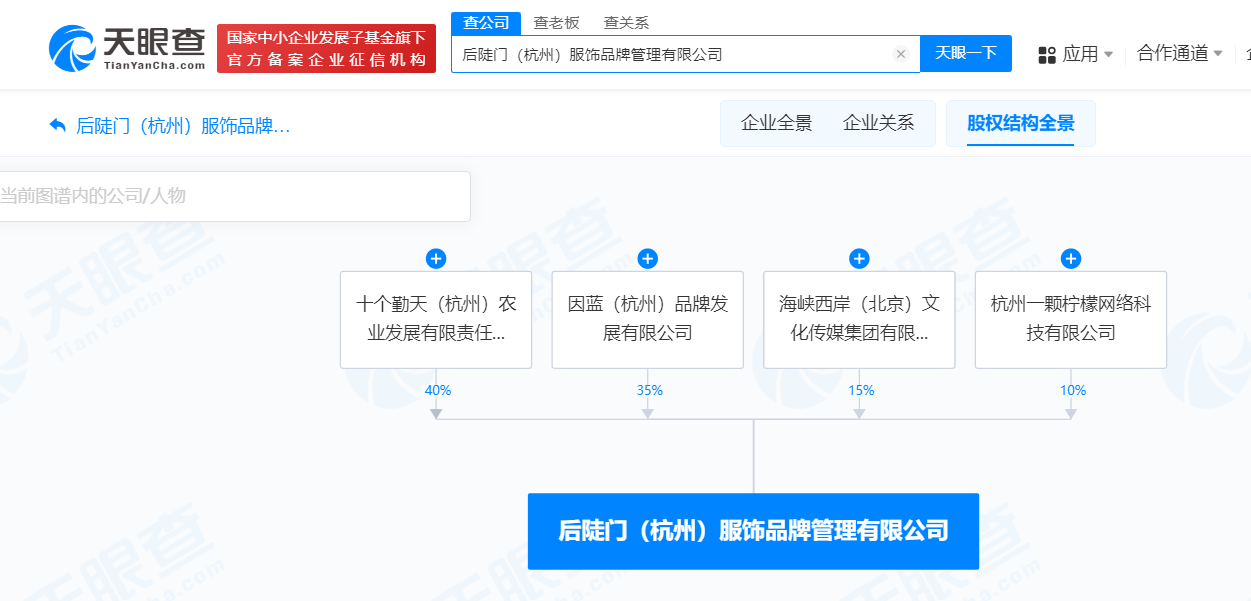1251x601 pixels.
Task: Click the 应用 grid icon
Action: 1047,55
